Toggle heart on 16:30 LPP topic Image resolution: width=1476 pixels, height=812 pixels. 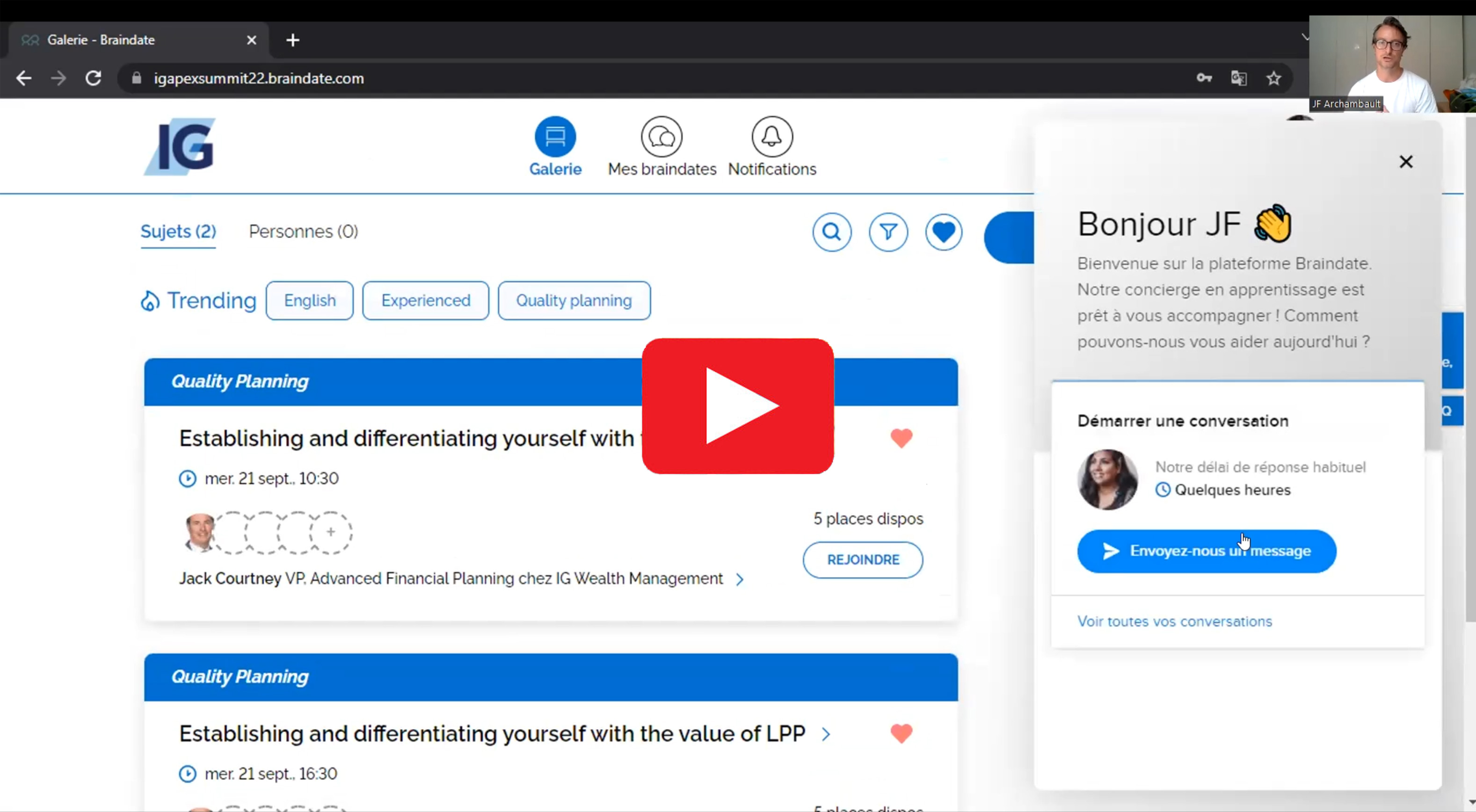[901, 733]
